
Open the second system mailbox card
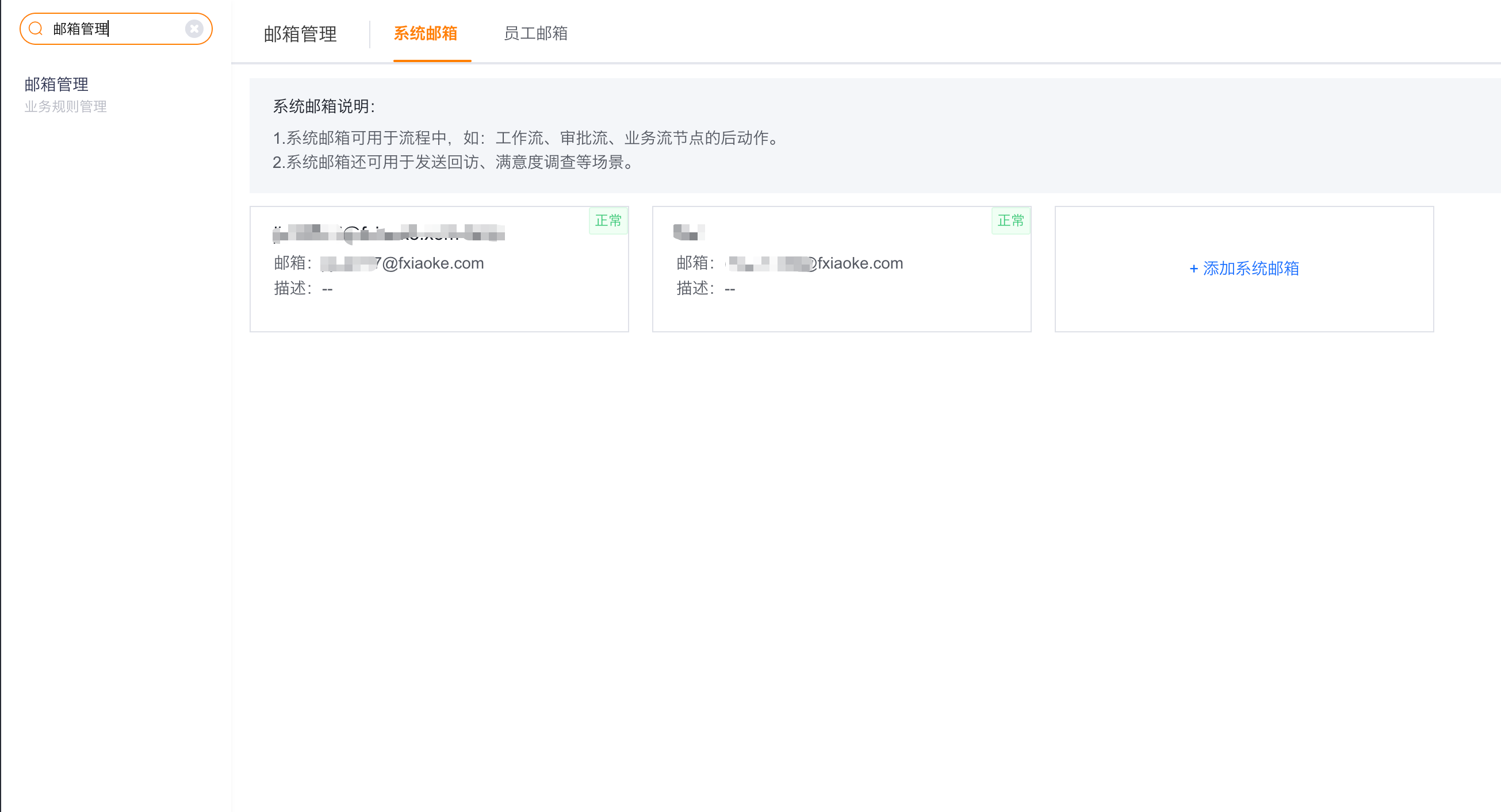(841, 269)
